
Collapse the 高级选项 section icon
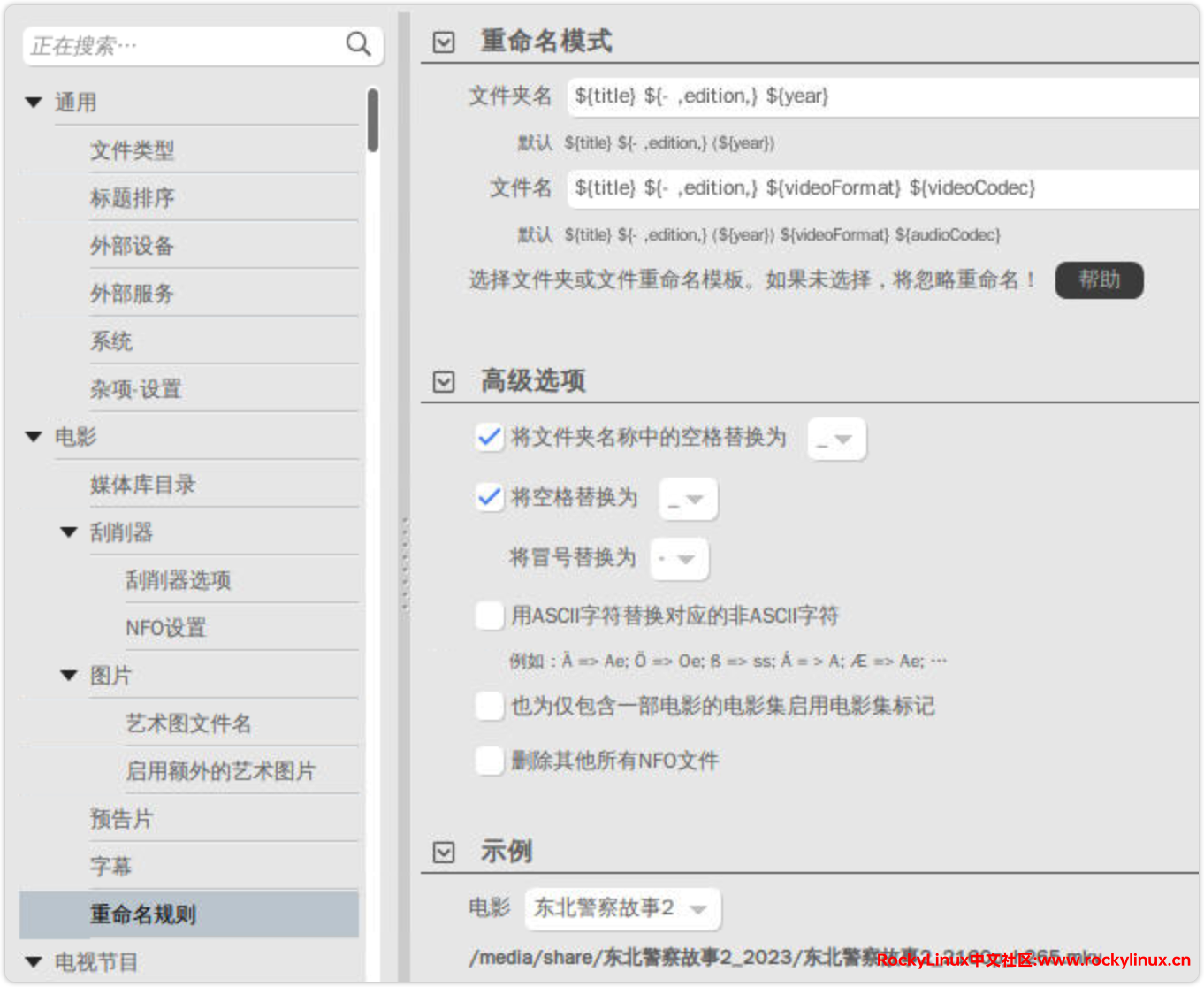pos(444,381)
